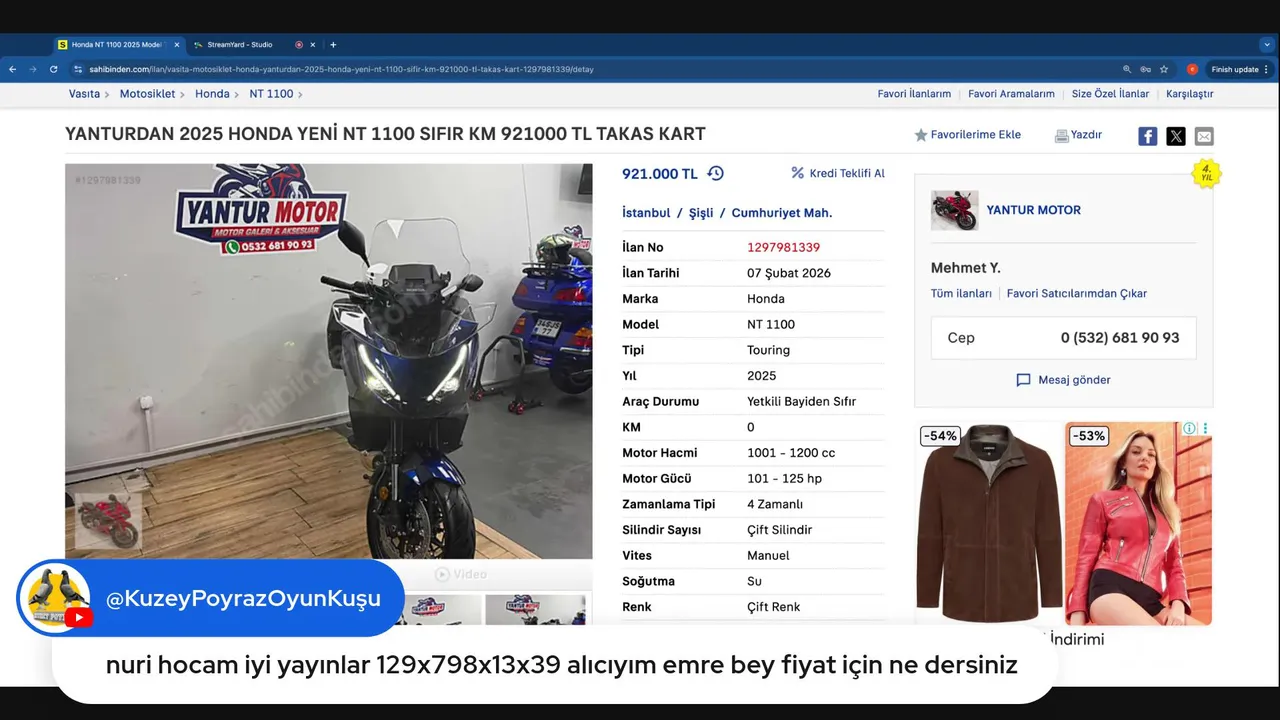The image size is (1280, 720).
Task: Open the tab search chevron in the browser's top-right corner
Action: click(1267, 45)
